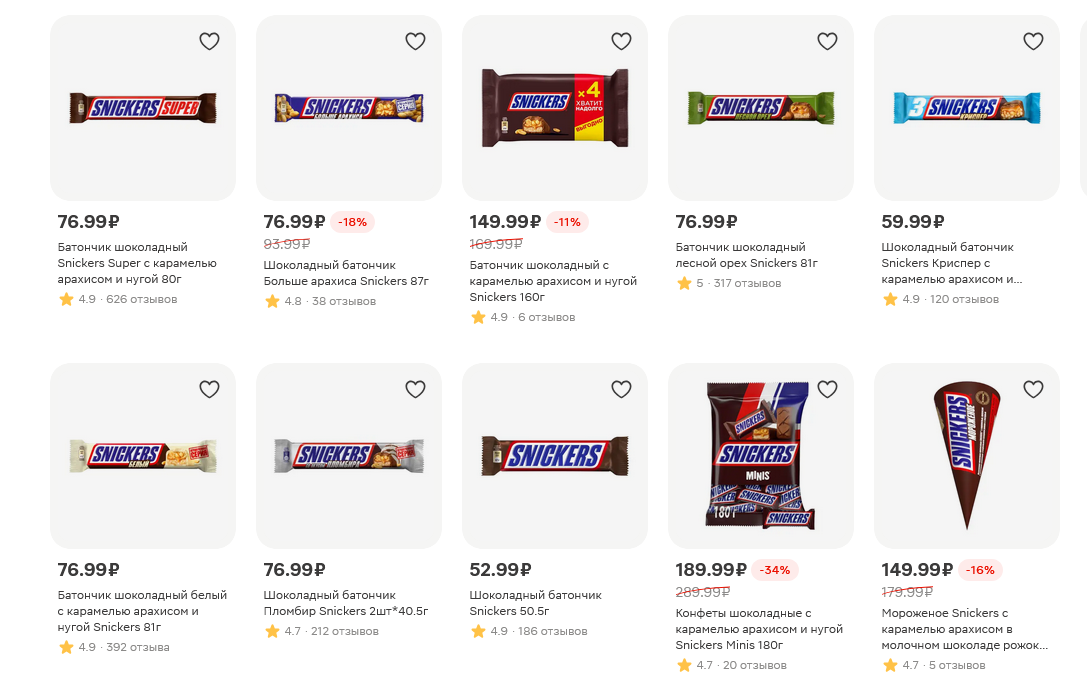Heart the white Snickers 81г bar
Image resolution: width=1087 pixels, height=699 pixels.
(209, 389)
